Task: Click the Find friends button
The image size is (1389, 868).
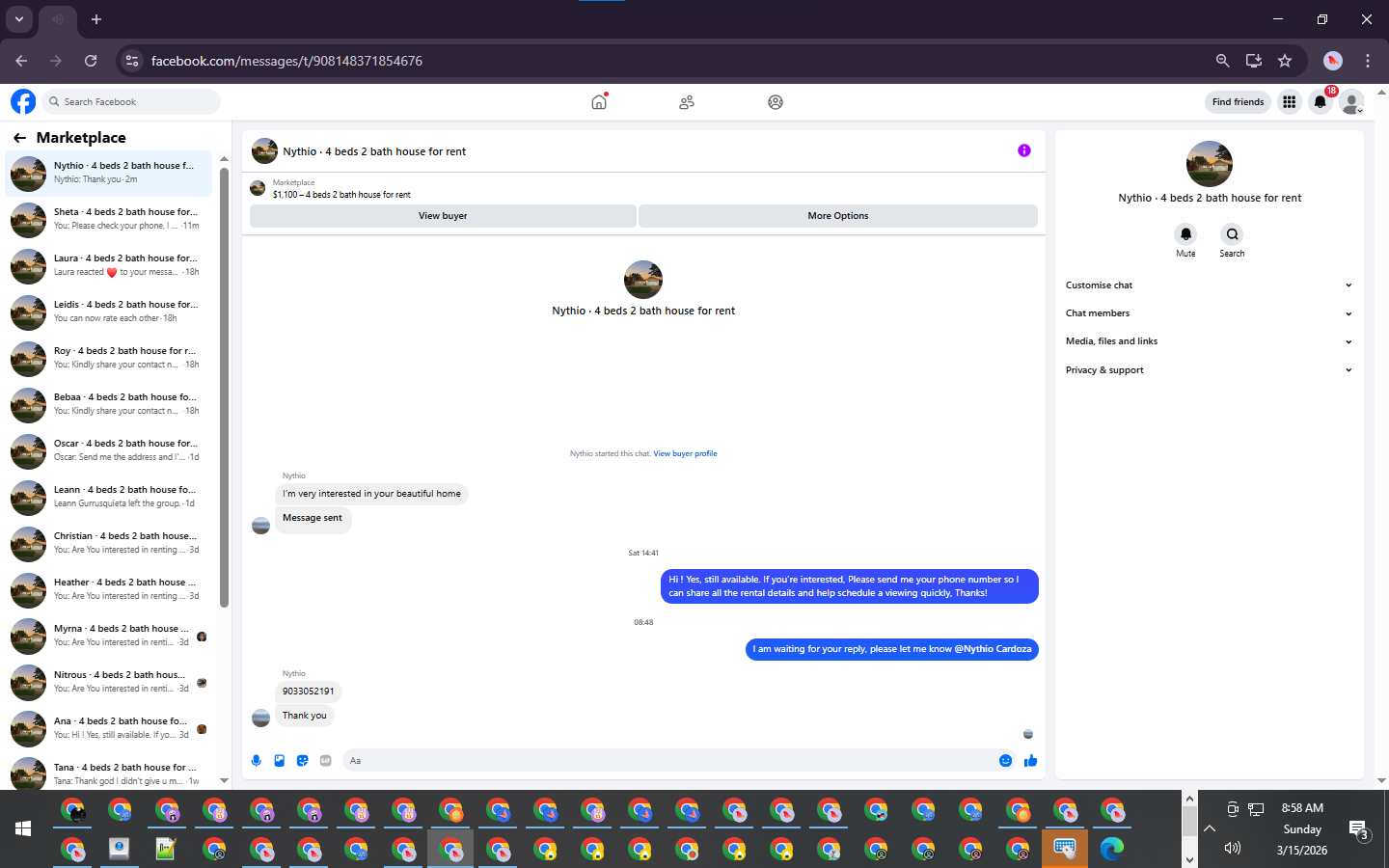Action: [x=1238, y=101]
